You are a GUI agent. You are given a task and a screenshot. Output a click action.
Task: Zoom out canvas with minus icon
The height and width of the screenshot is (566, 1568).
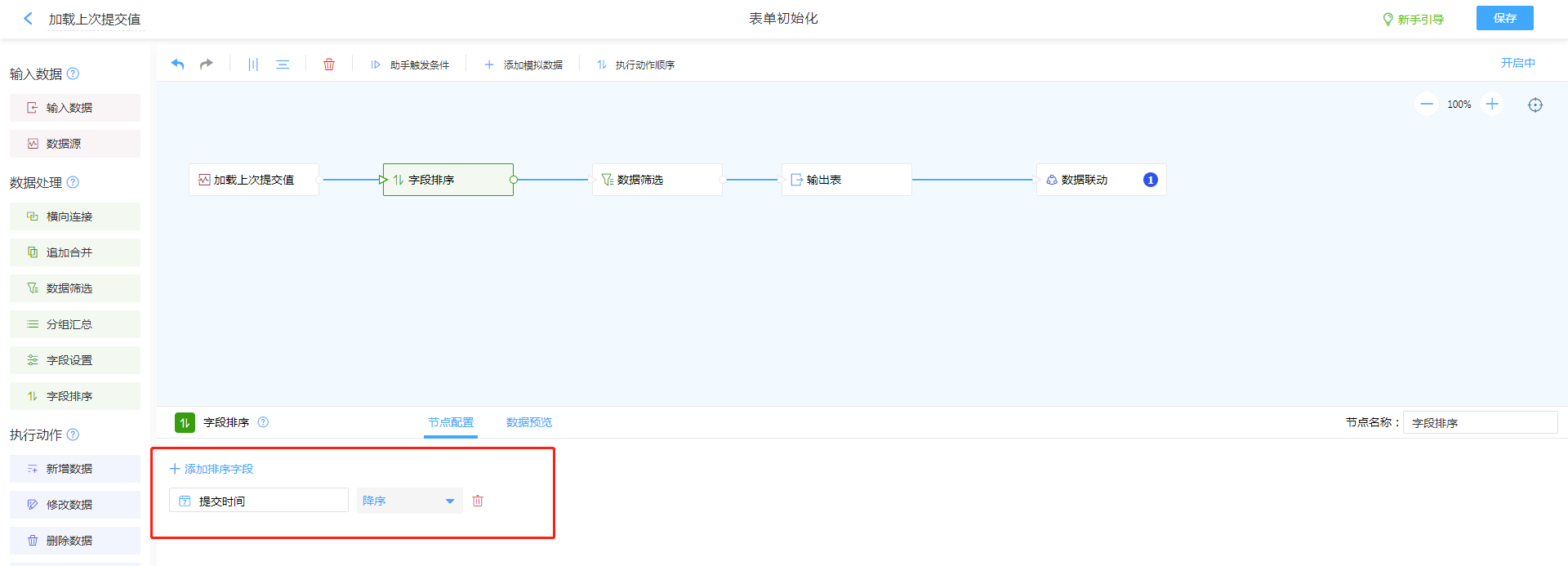coord(1427,104)
